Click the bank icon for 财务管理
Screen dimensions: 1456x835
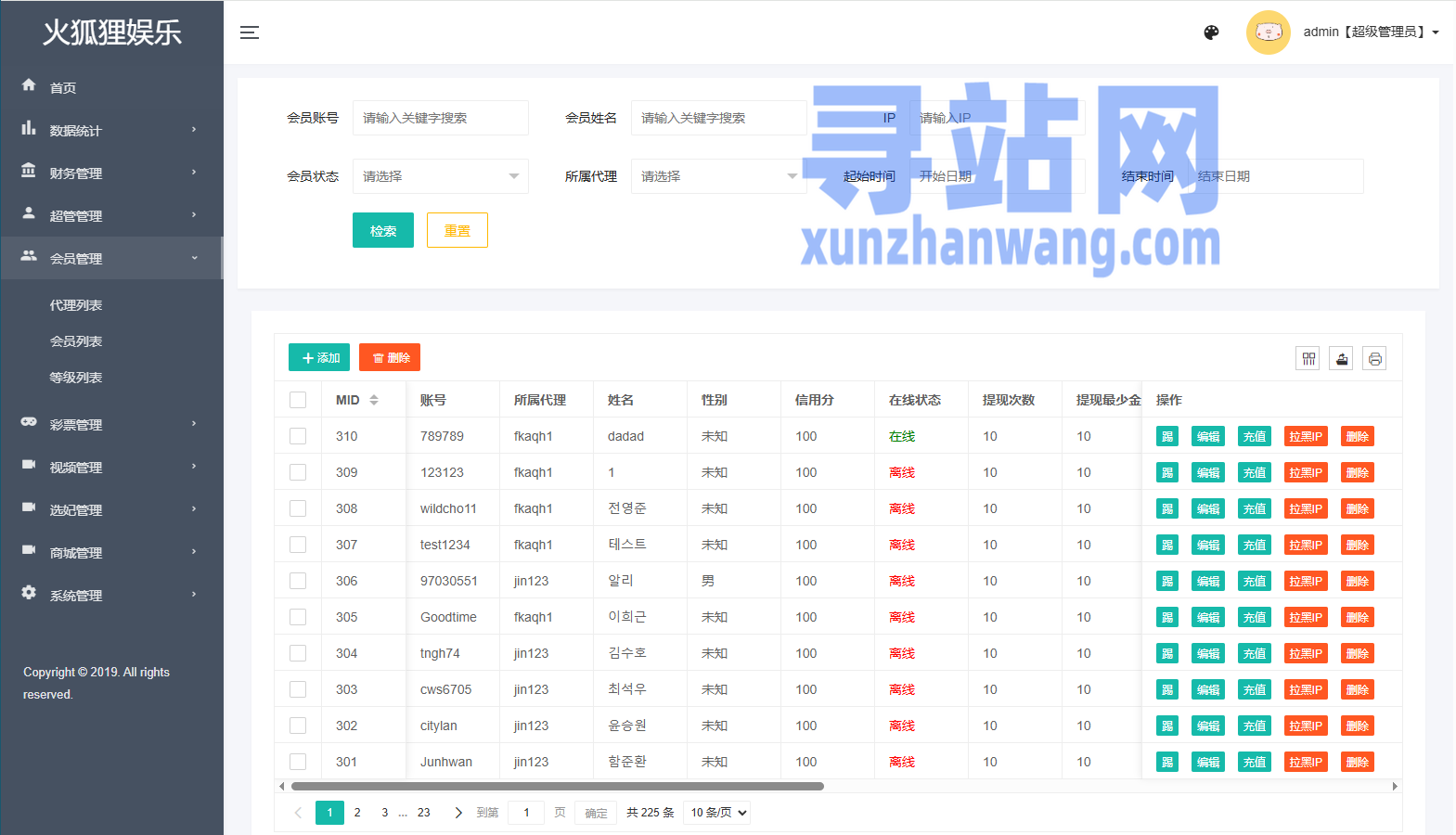coord(29,171)
